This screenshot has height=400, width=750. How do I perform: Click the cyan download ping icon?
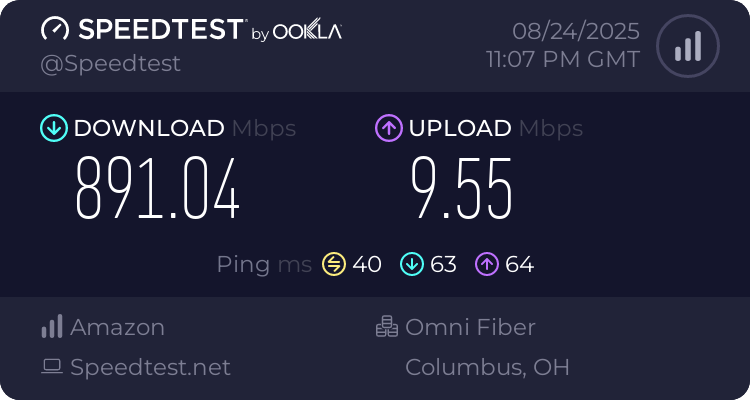411,264
